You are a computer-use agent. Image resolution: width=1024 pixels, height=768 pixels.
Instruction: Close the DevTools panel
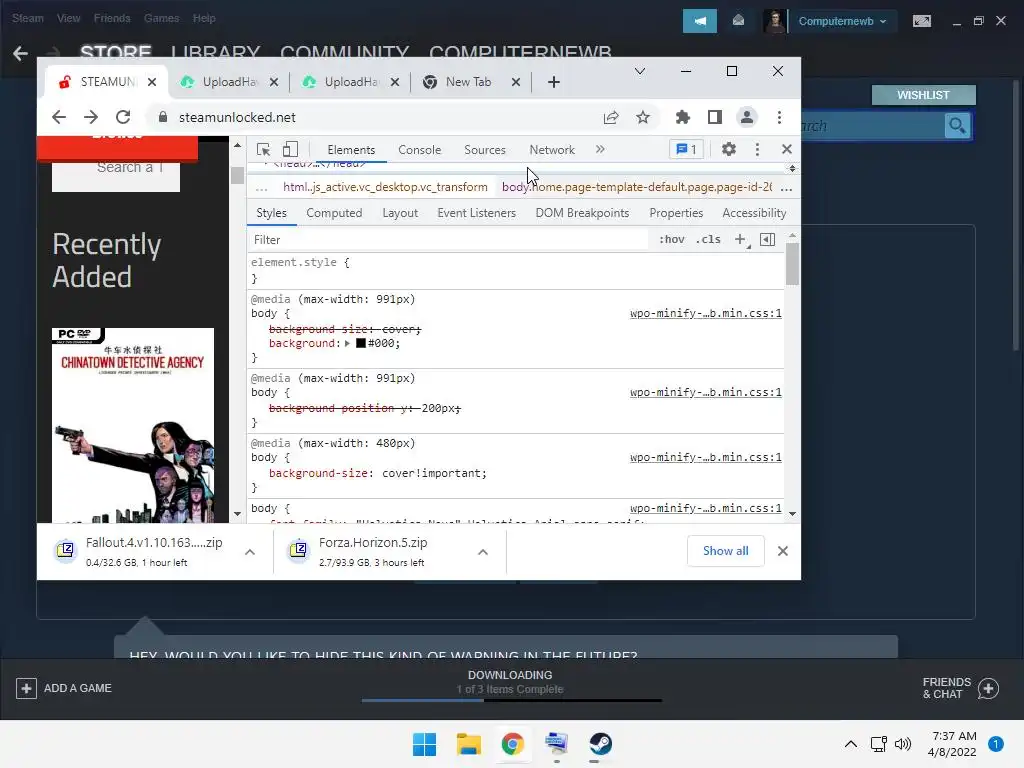coord(786,150)
